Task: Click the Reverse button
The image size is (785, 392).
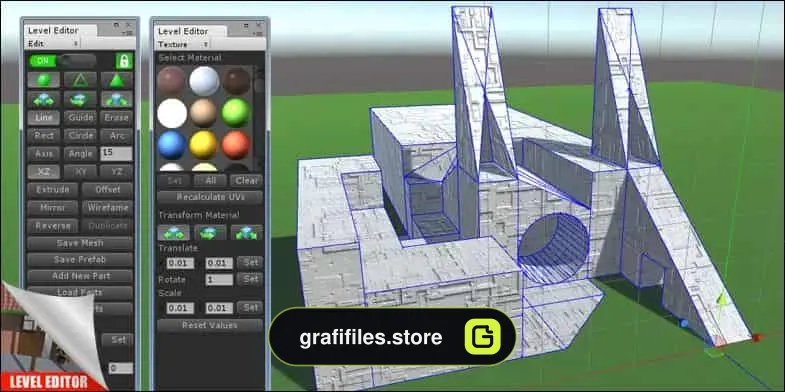Action: coord(53,226)
